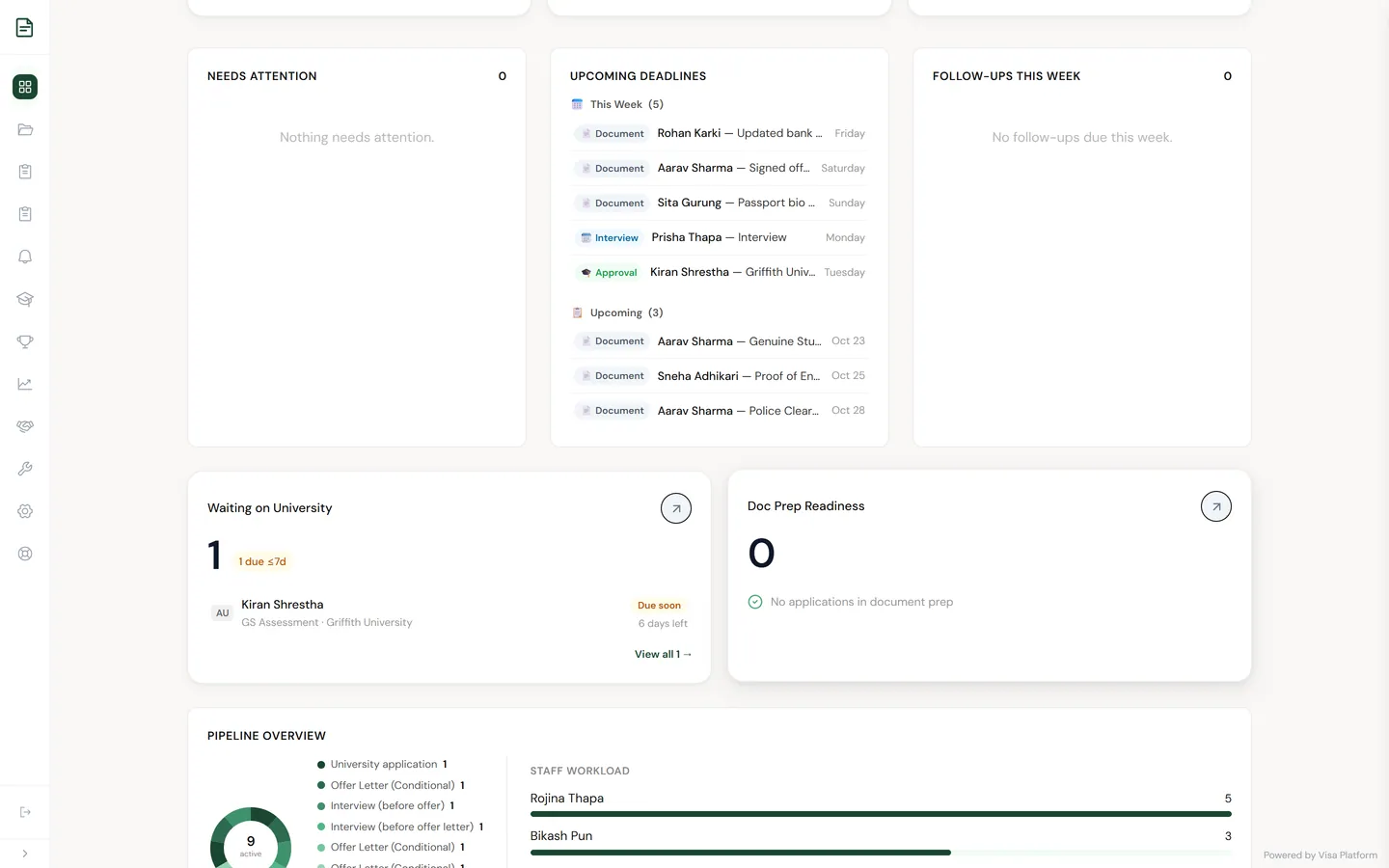Click the 'Rojina Thapa' staff name
Image resolution: width=1389 pixels, height=868 pixels.
click(x=567, y=799)
